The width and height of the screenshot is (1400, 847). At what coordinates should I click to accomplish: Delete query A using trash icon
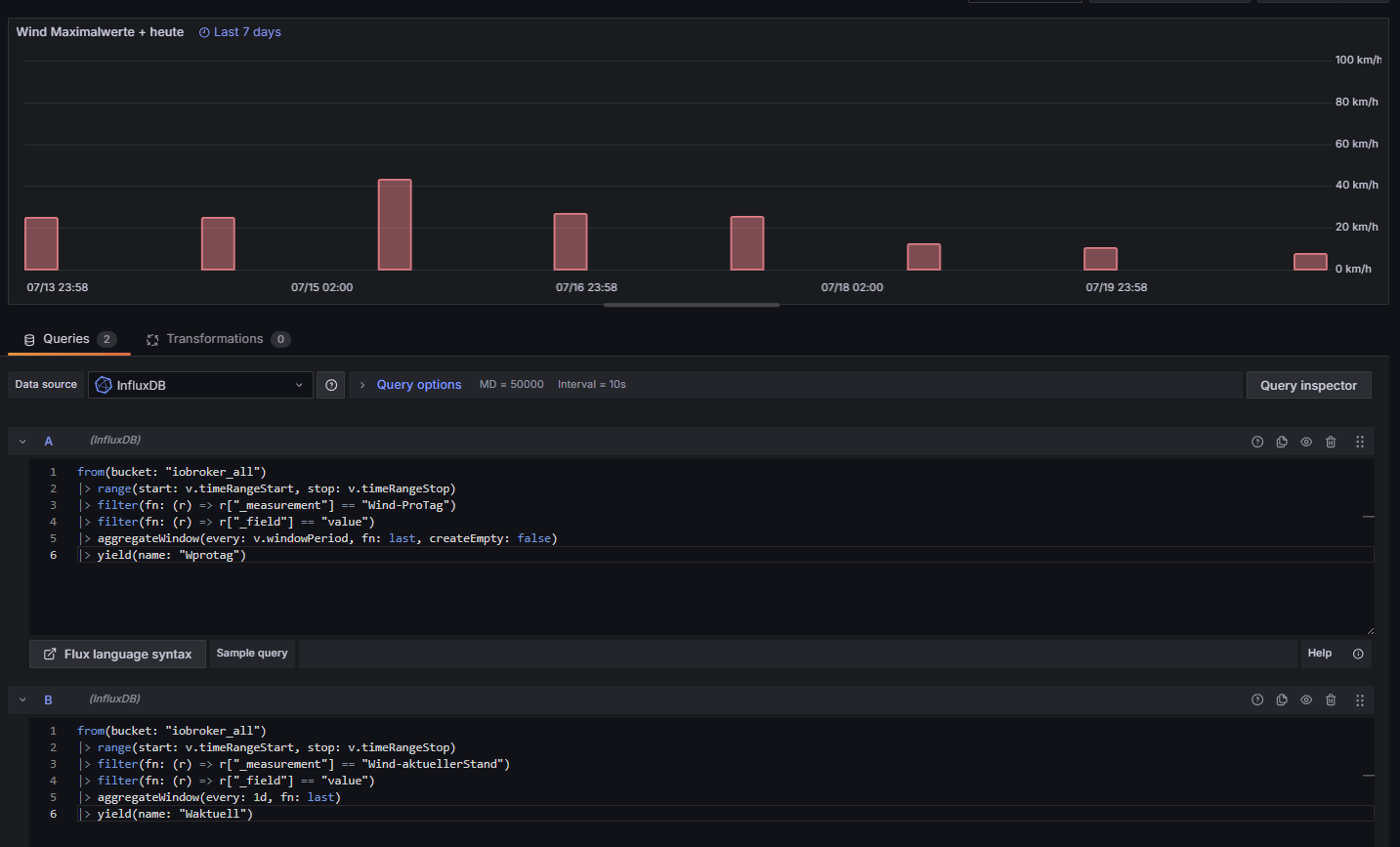1331,442
